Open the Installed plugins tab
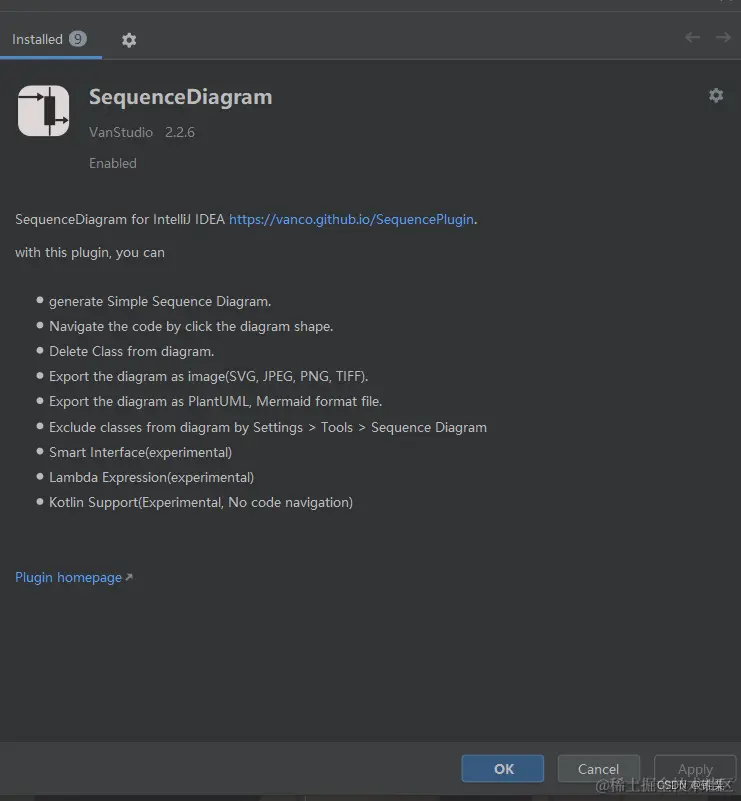Screen dimensions: 741x801 coord(50,39)
